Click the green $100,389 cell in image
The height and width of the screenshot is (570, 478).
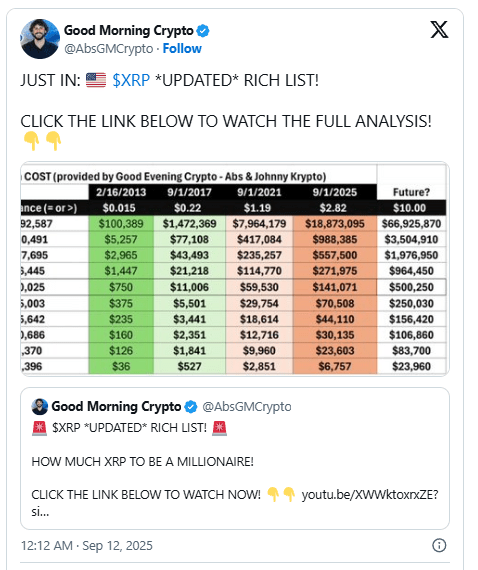pos(121,224)
